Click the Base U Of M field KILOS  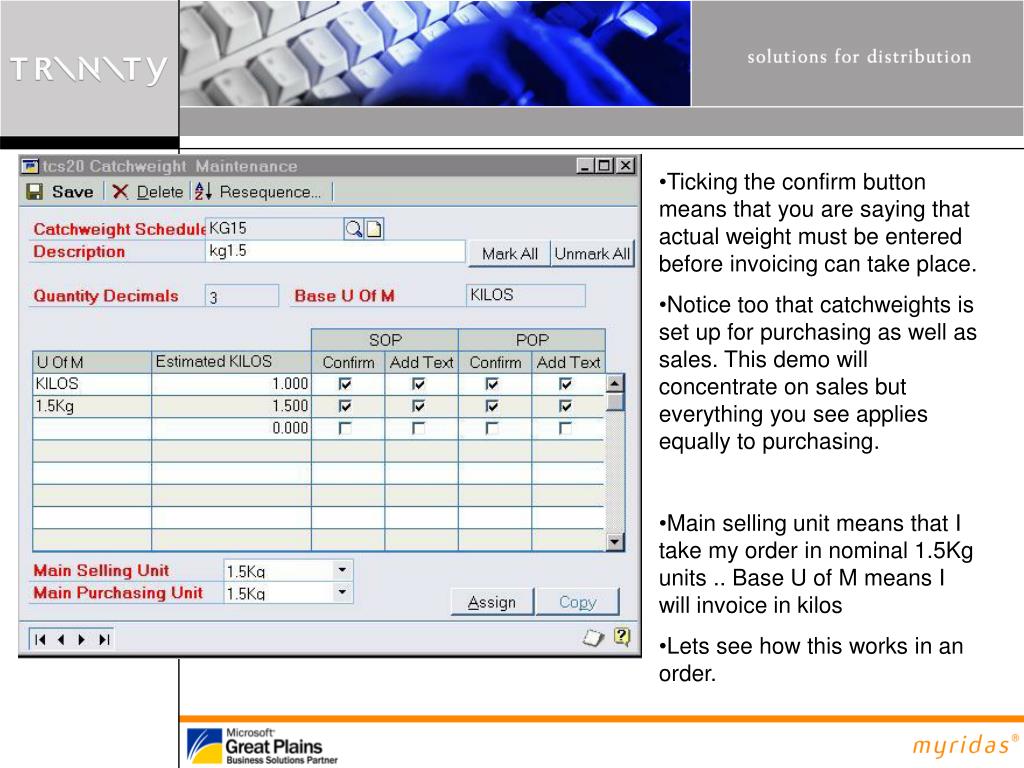[526, 295]
